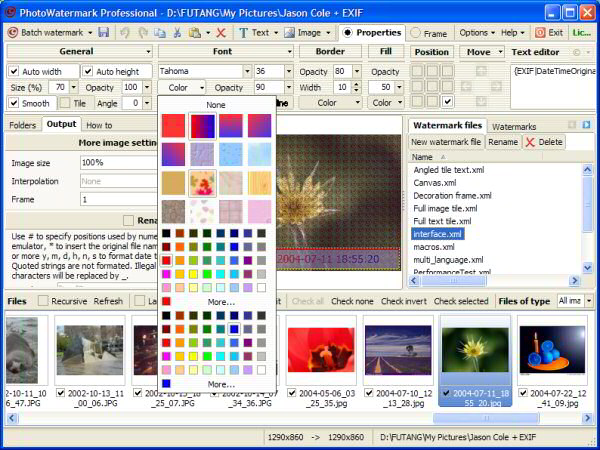The height and width of the screenshot is (450, 600).
Task: Click the Check none link
Action: coord(351,301)
